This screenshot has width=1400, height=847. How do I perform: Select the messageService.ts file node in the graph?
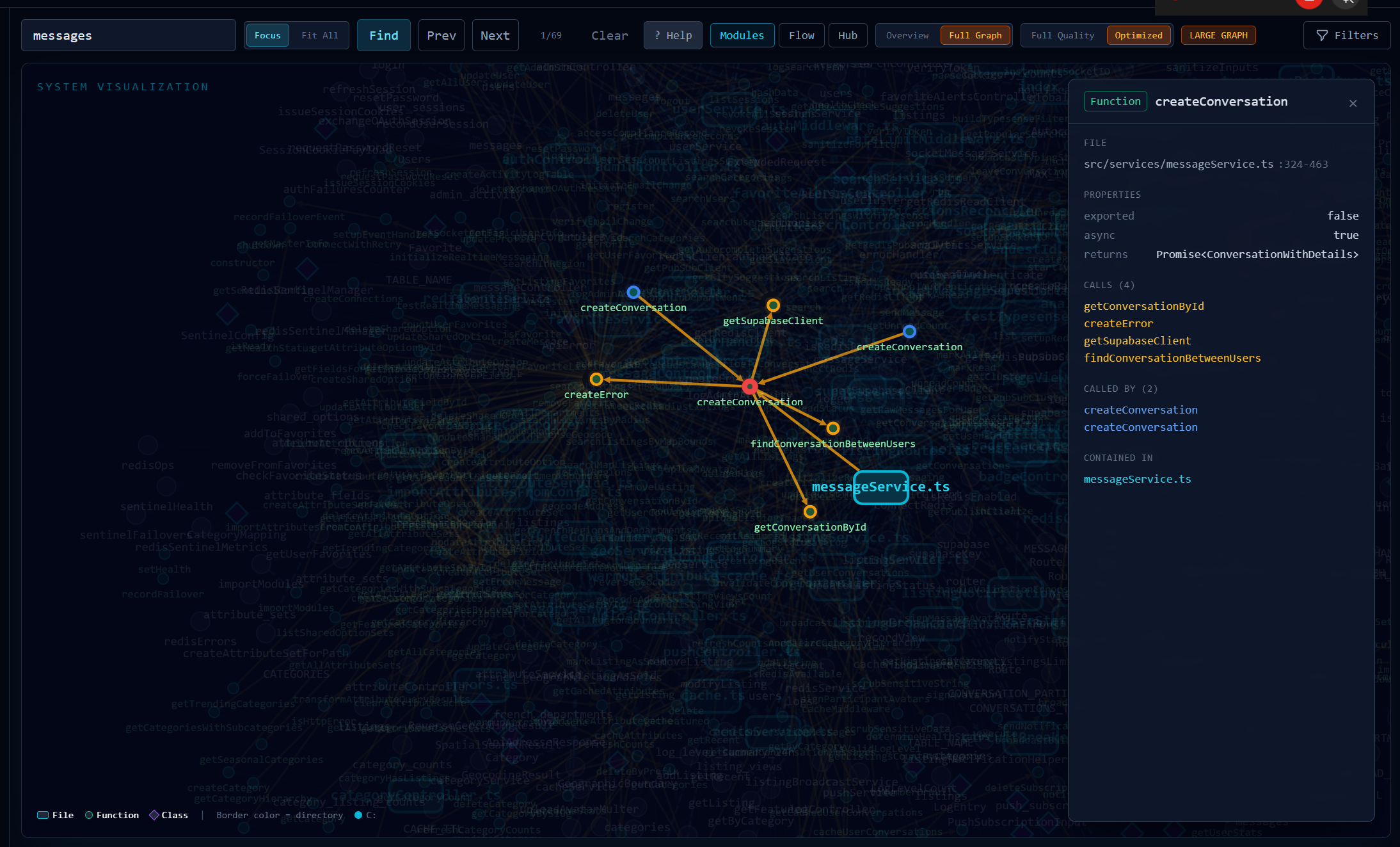point(880,487)
